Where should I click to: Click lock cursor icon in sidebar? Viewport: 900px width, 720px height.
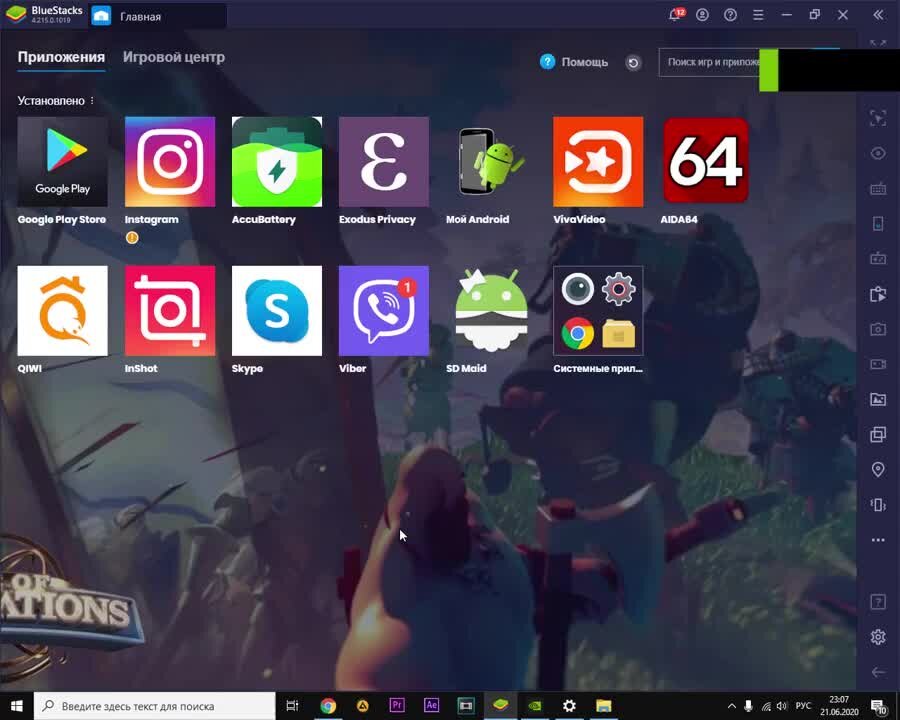click(x=878, y=118)
